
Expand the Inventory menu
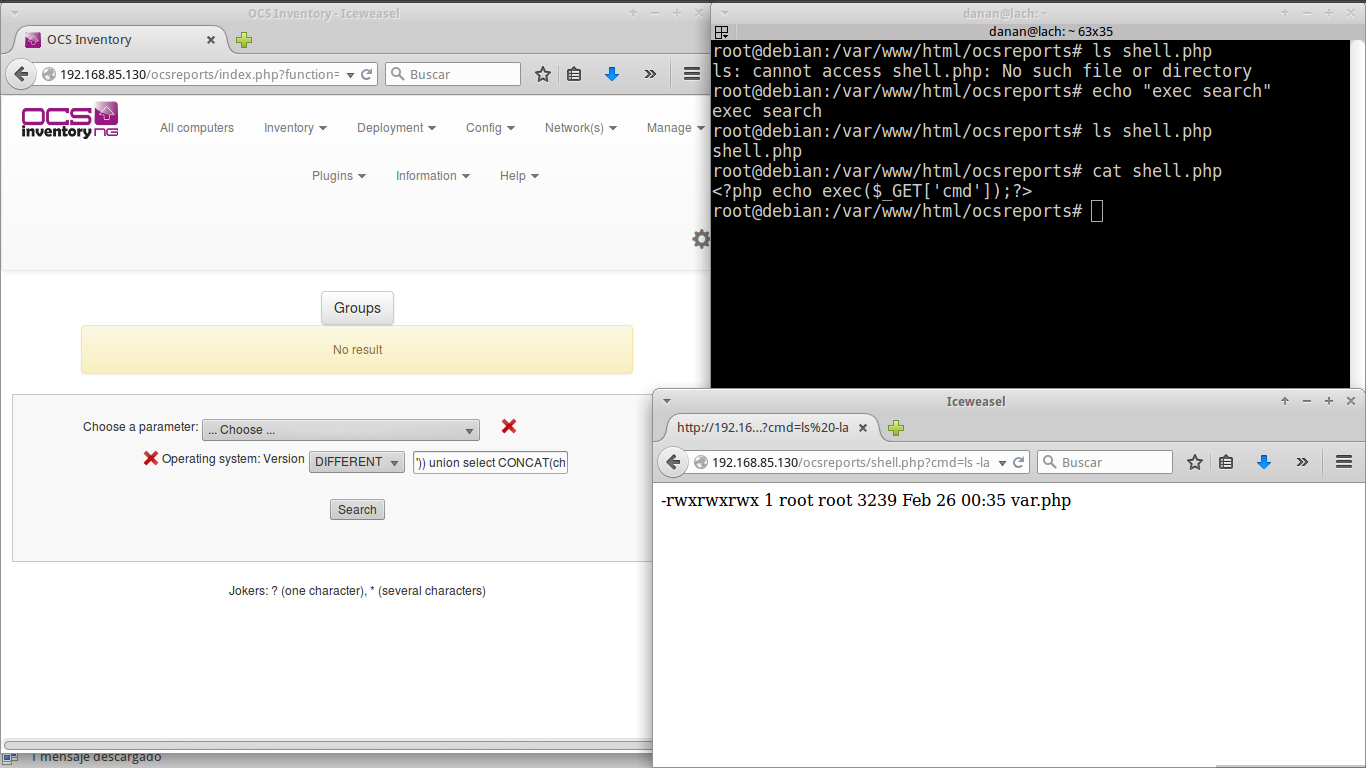(295, 128)
